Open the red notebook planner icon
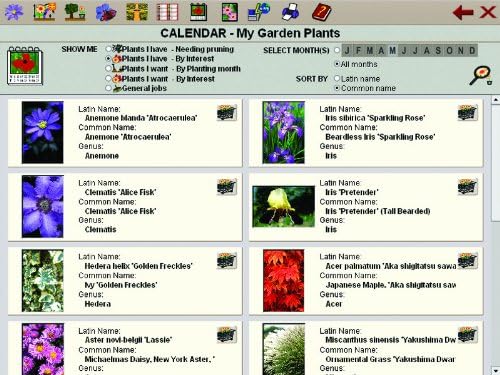 pyautogui.click(x=168, y=12)
